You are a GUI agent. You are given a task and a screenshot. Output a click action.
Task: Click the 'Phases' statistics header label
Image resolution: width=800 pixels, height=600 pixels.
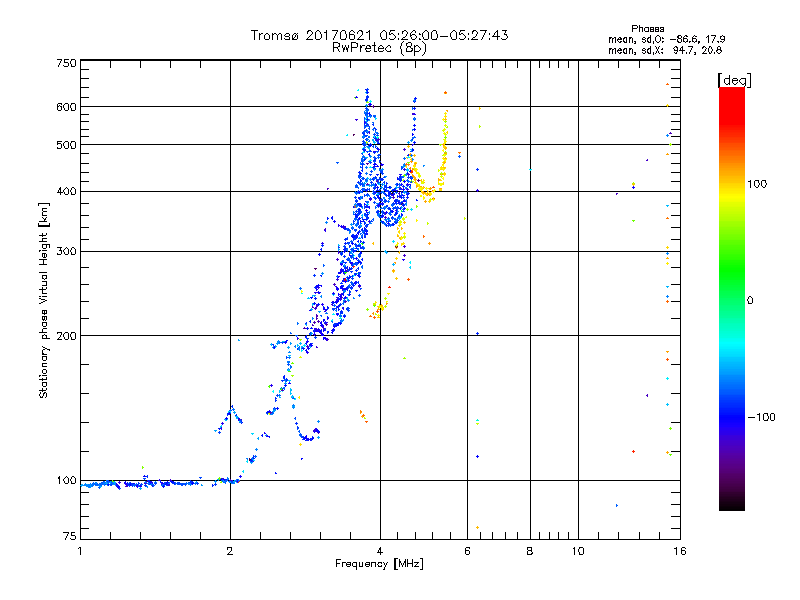[x=647, y=29]
